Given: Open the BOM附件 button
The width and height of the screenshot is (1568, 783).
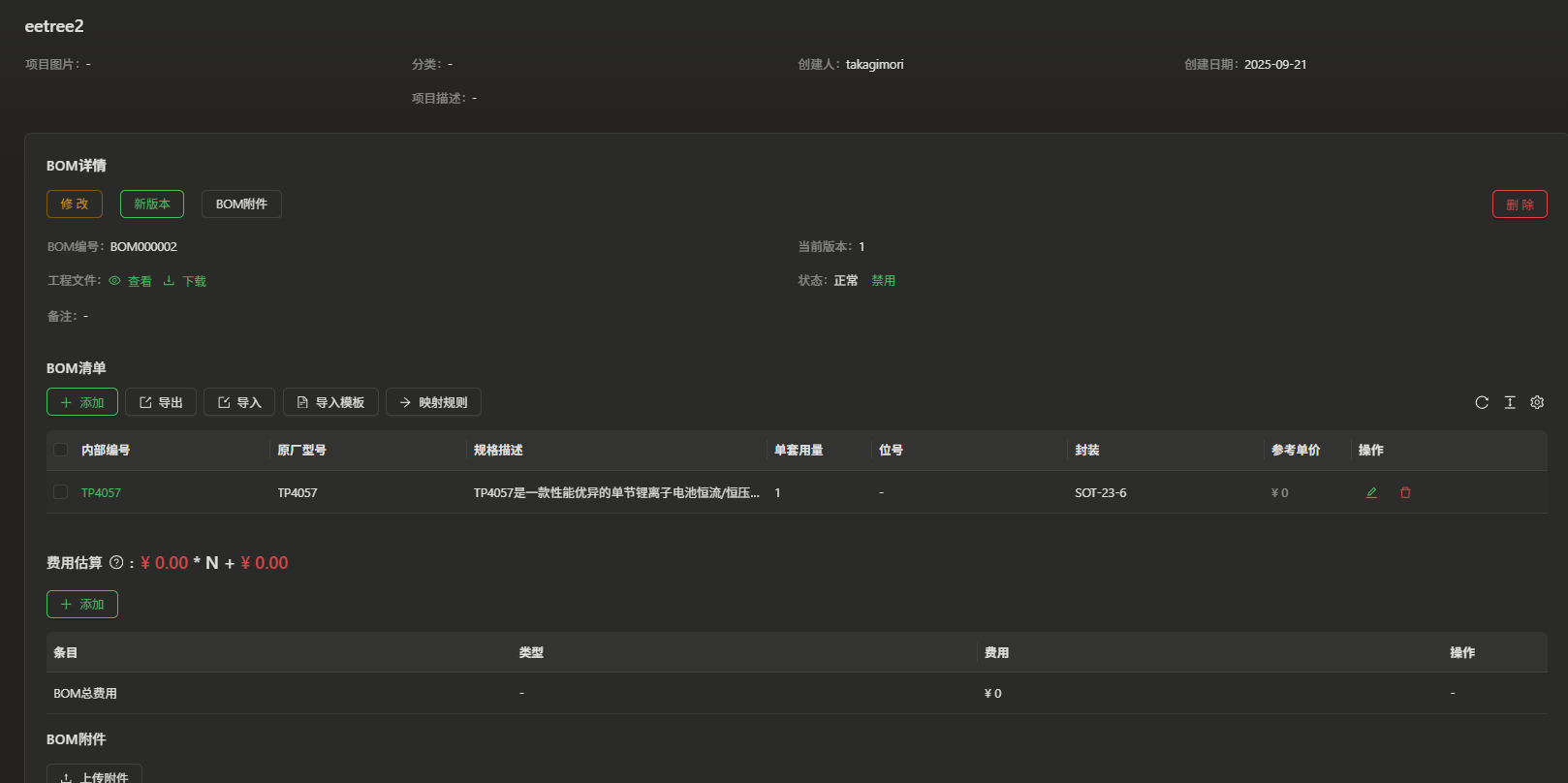Looking at the screenshot, I should point(241,204).
